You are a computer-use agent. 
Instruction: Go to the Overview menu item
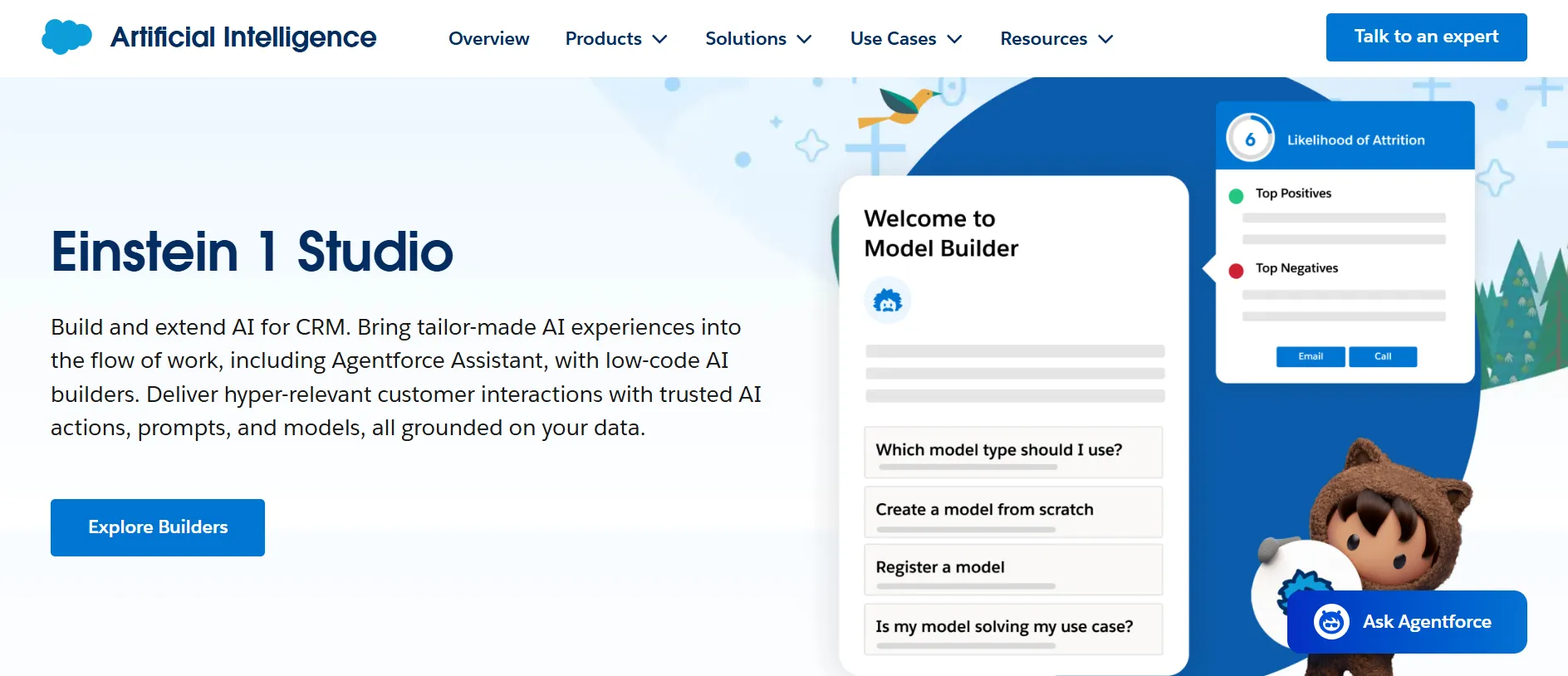pyautogui.click(x=488, y=38)
